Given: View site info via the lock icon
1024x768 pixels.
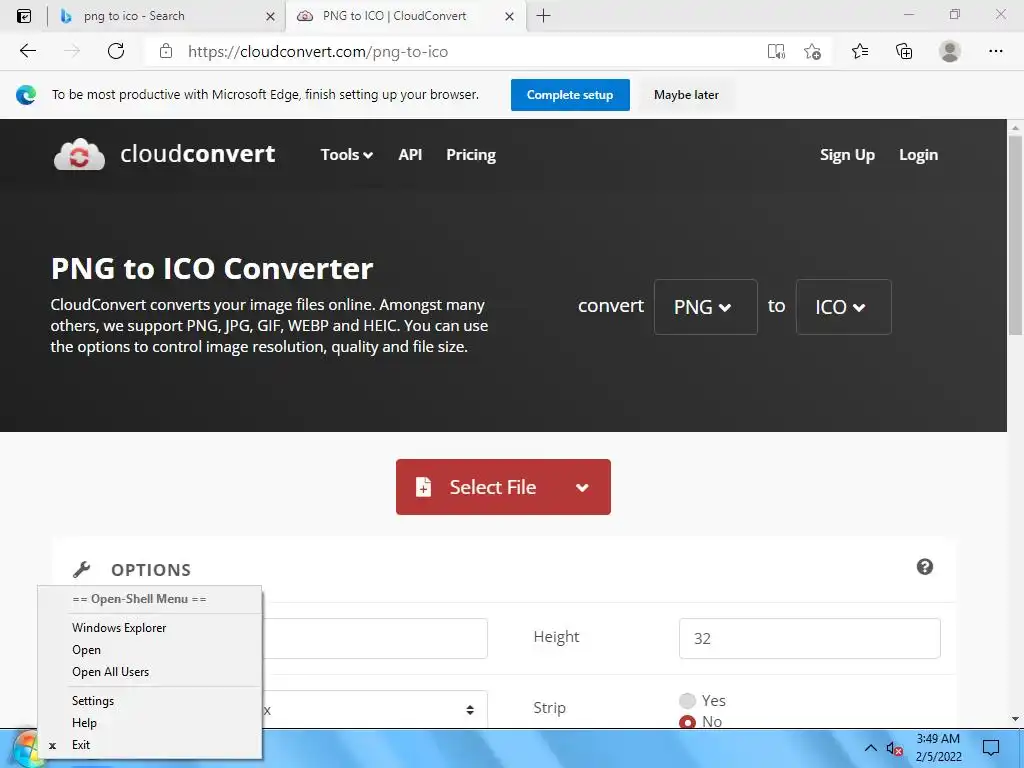Looking at the screenshot, I should pos(166,51).
